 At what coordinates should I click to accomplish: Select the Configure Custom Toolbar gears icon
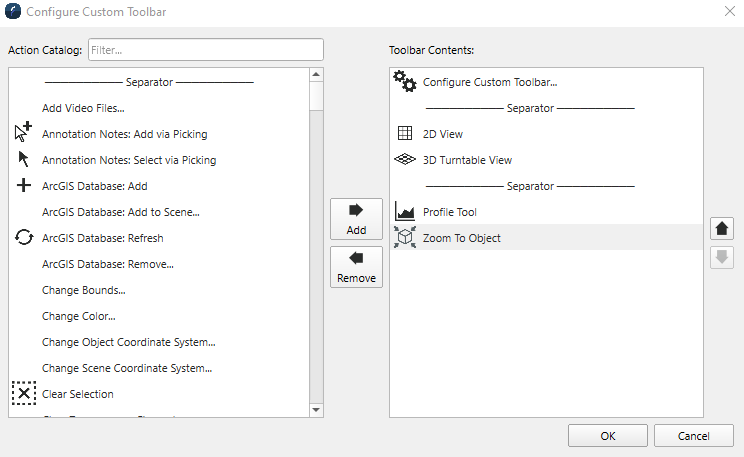(x=405, y=82)
